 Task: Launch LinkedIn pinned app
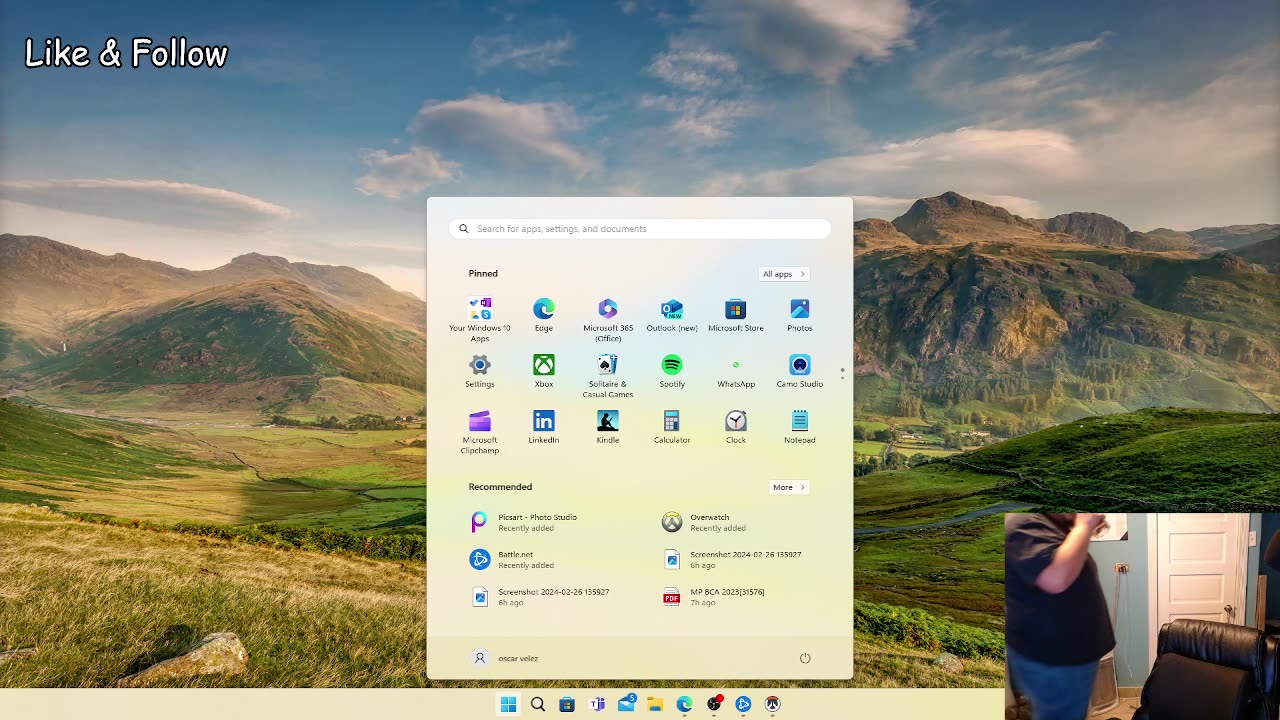coord(544,427)
